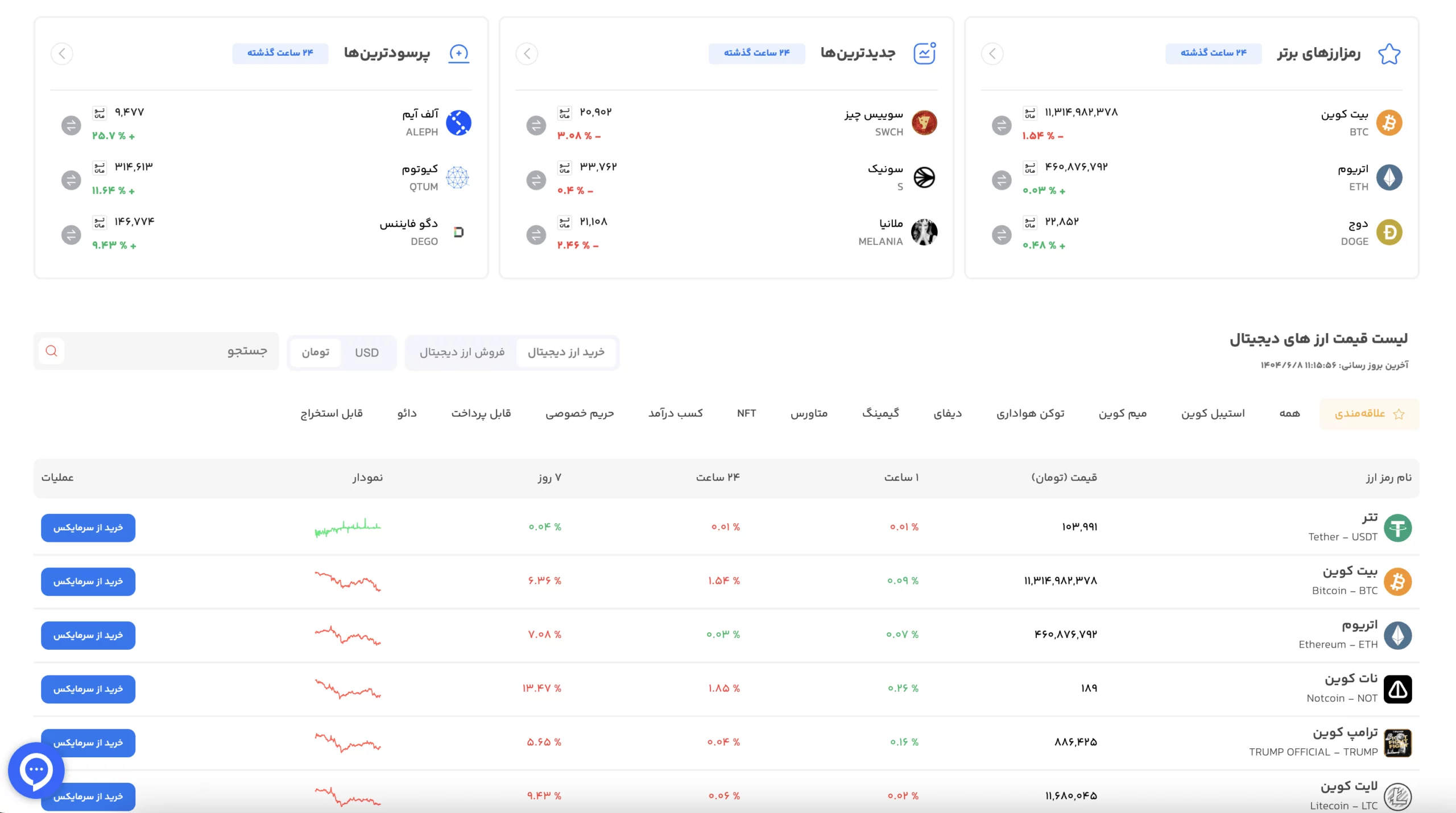Click swap icon next to ALEPH
This screenshot has height=813, width=1456.
pos(71,125)
